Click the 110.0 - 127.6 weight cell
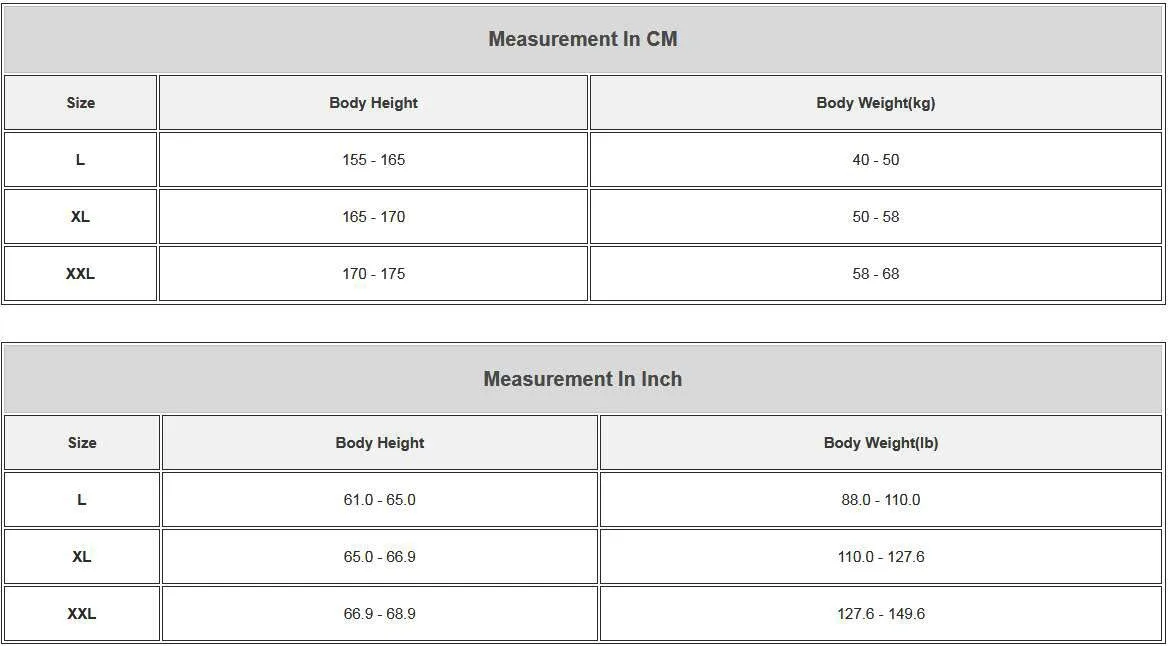 881,557
